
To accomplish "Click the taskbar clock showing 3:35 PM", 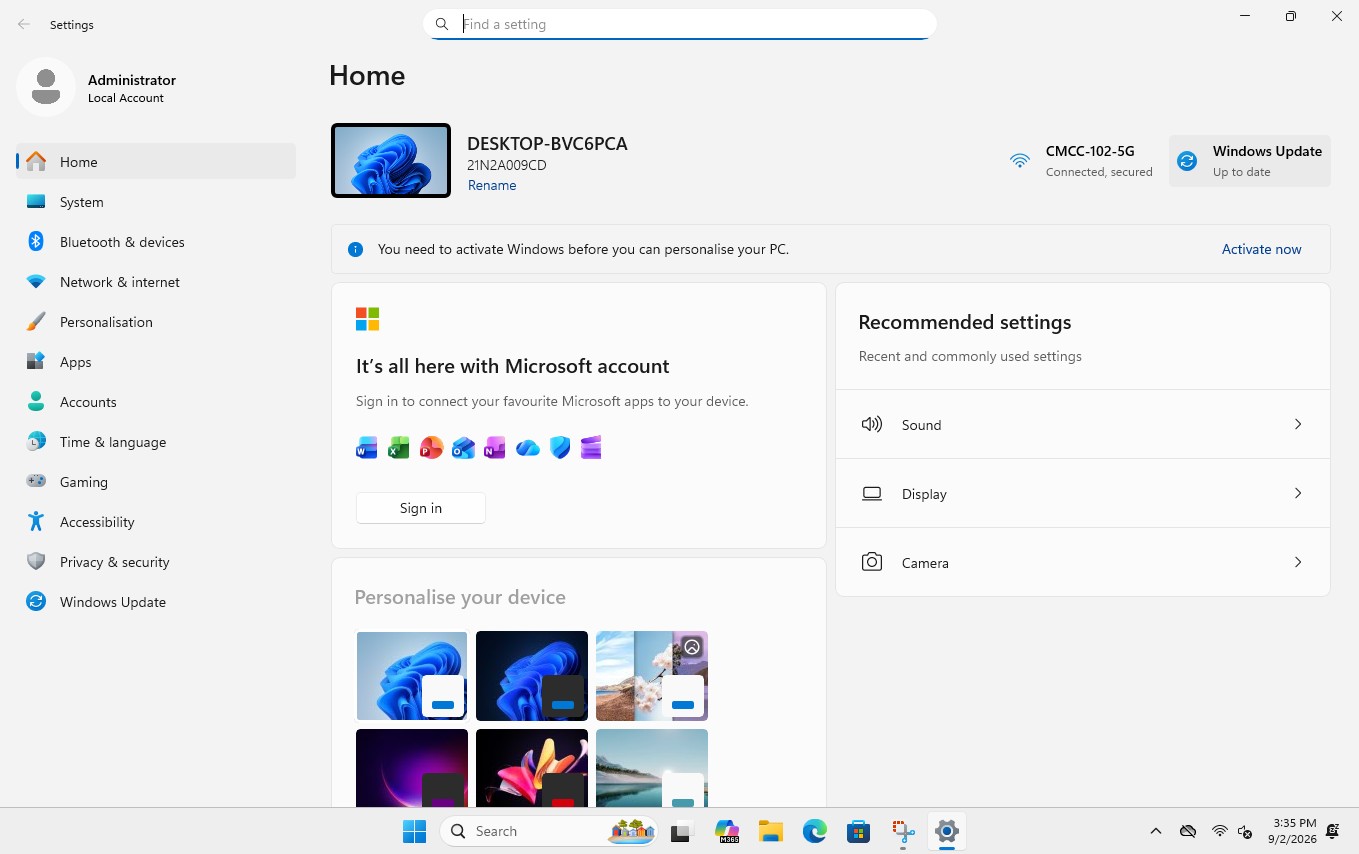I will [1294, 831].
